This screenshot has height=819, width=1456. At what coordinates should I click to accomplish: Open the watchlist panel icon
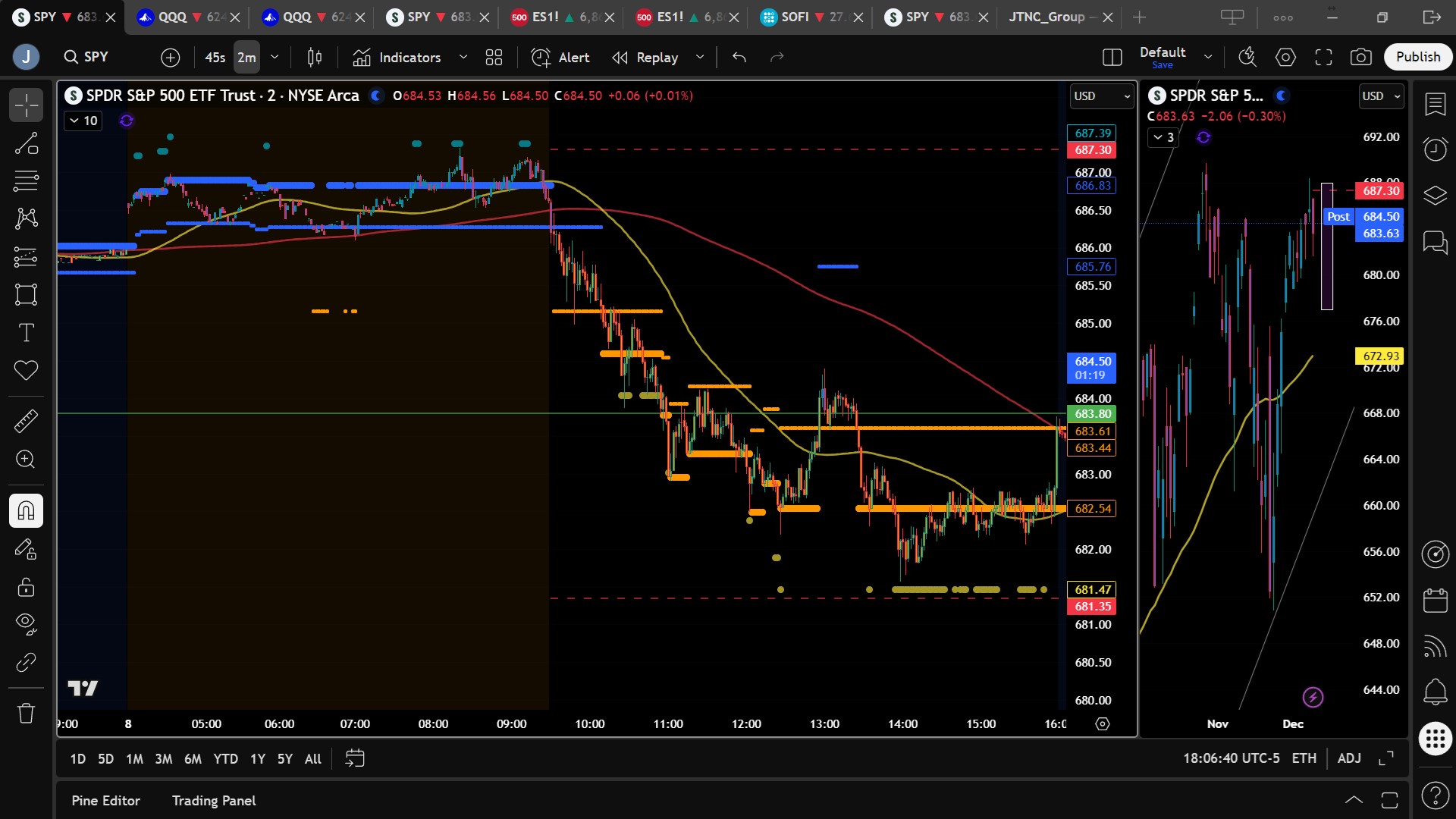[x=1435, y=105]
